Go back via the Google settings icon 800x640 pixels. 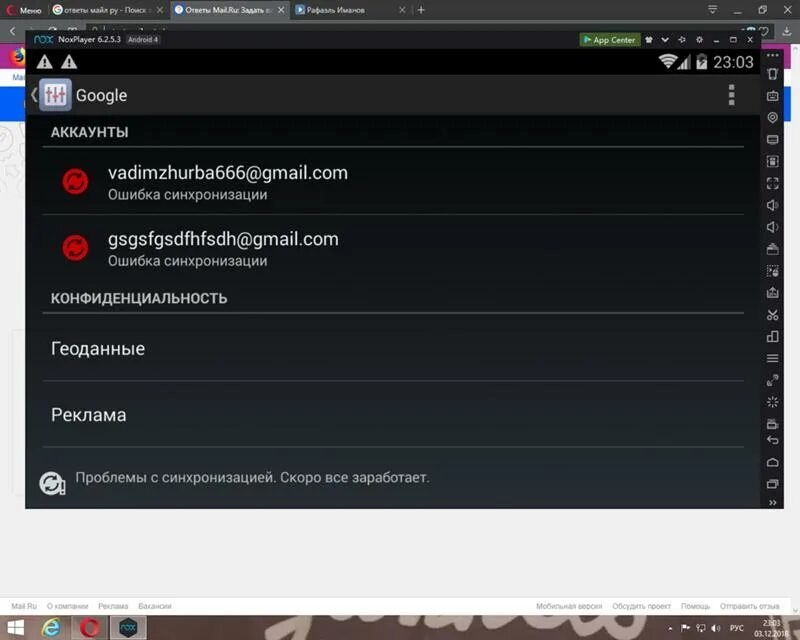click(x=55, y=95)
